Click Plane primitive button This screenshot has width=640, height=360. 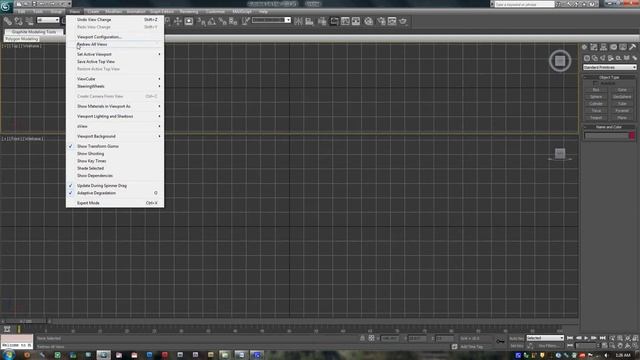coord(622,118)
